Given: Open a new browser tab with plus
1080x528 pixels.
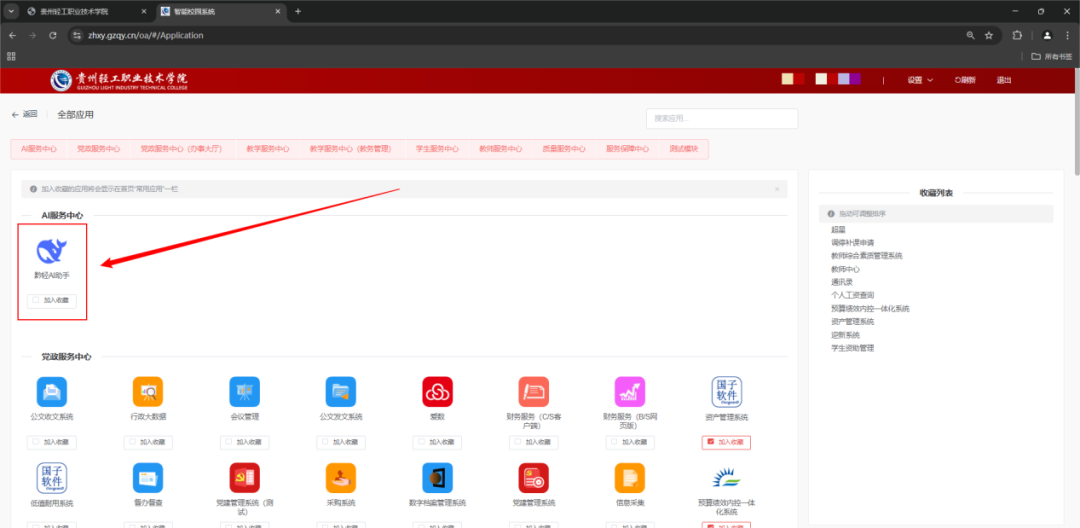Looking at the screenshot, I should click(298, 12).
